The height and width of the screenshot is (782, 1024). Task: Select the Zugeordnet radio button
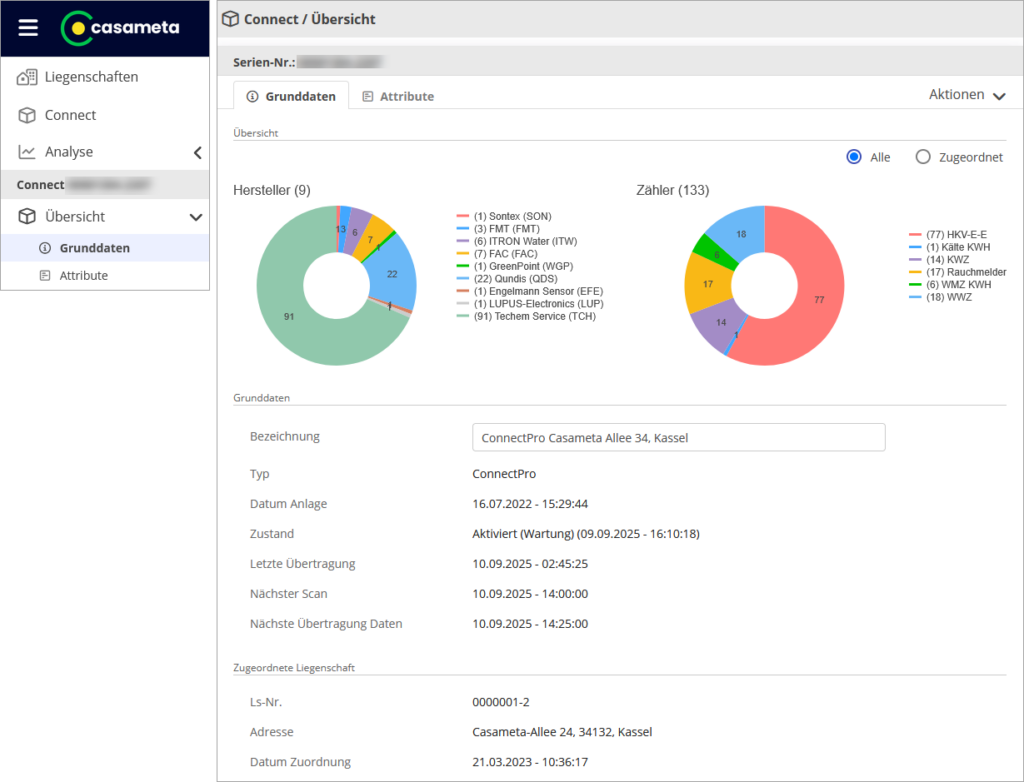coord(923,157)
